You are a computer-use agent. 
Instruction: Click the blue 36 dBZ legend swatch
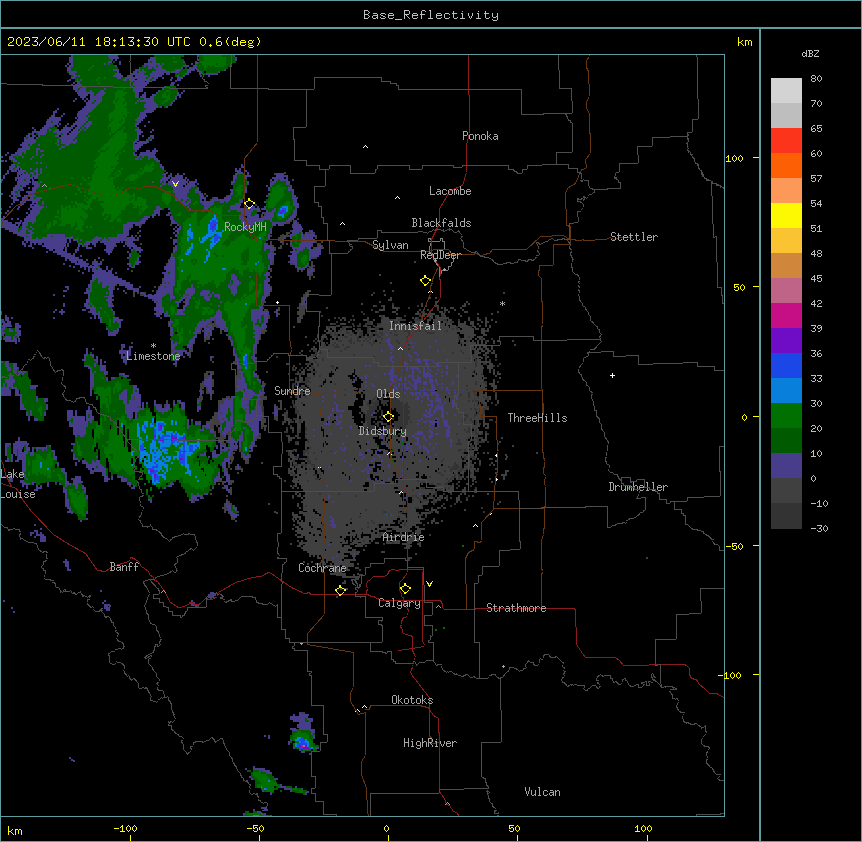tap(786, 365)
